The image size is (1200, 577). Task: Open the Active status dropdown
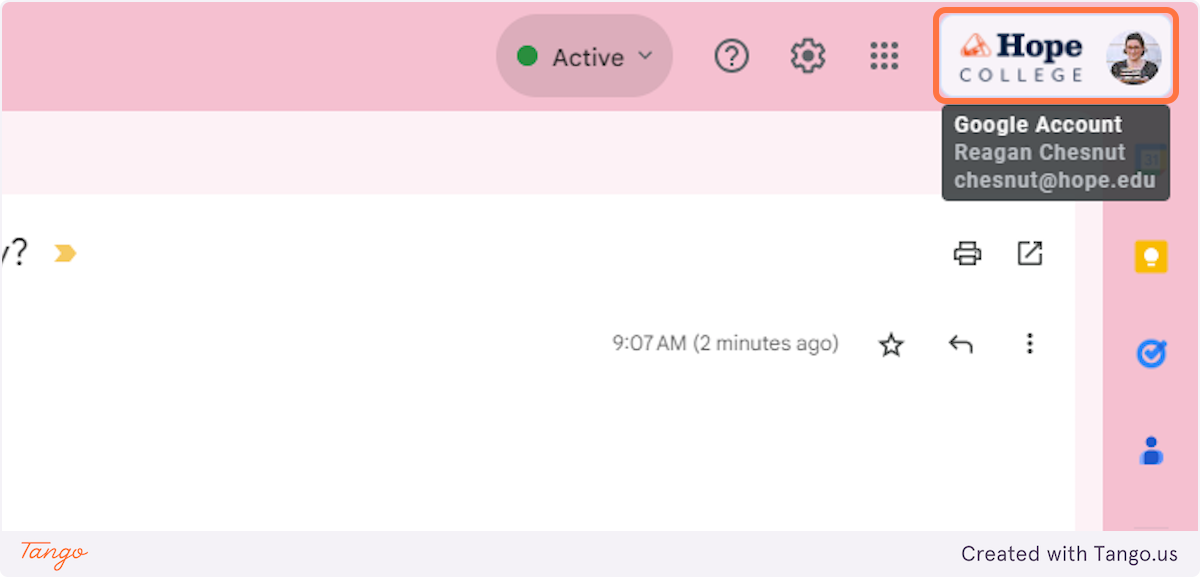pos(584,57)
